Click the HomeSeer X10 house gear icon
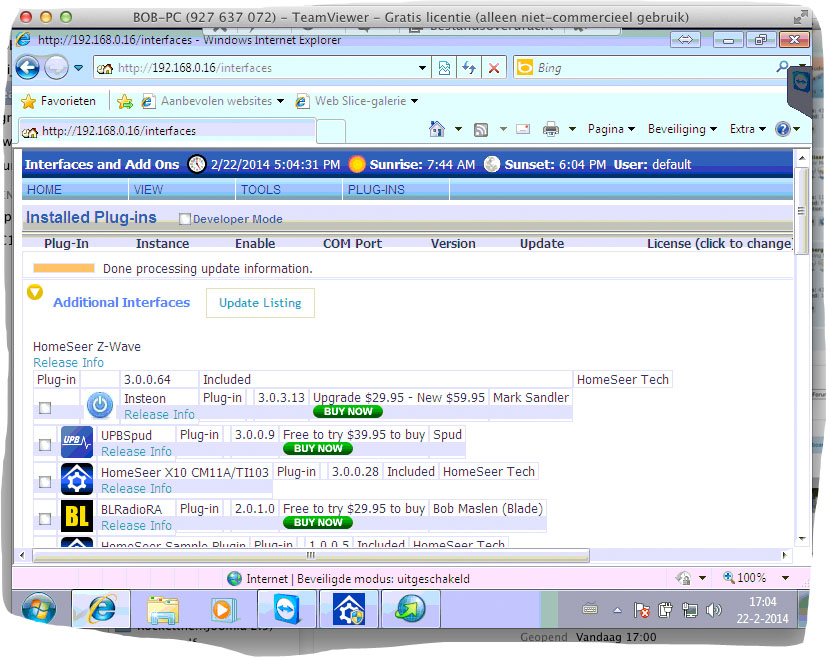Image resolution: width=826 pixels, height=657 pixels. click(77, 478)
